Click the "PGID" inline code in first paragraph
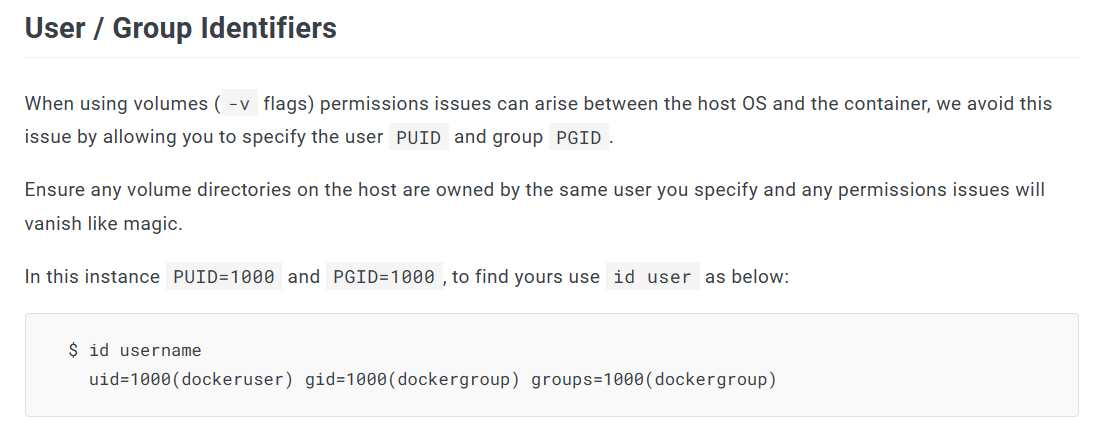The height and width of the screenshot is (434, 1102). 578,138
